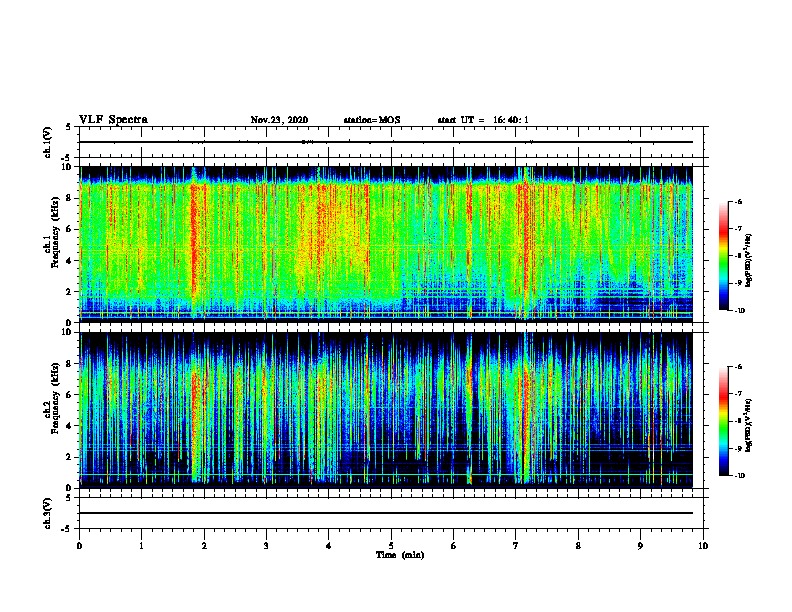Click the "-6" label on ch.1 color scale

click(x=738, y=202)
